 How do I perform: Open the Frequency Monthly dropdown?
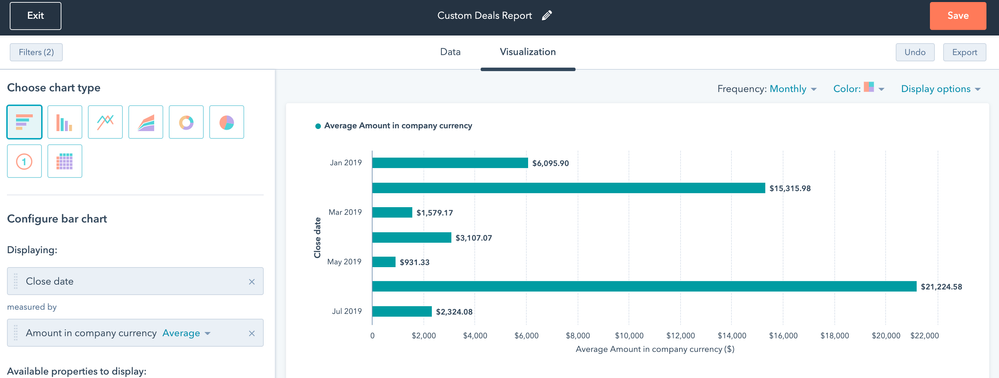793,89
